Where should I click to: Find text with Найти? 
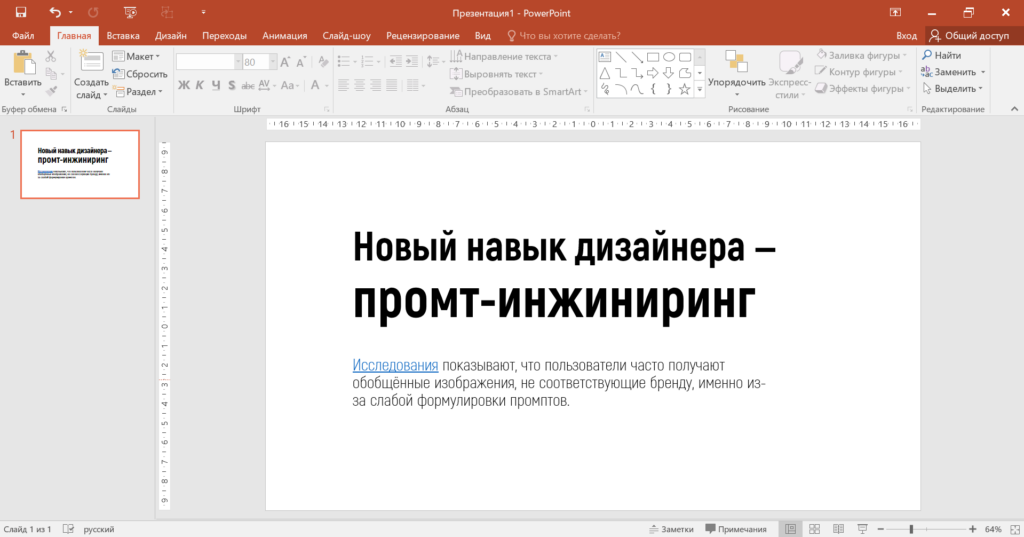942,56
